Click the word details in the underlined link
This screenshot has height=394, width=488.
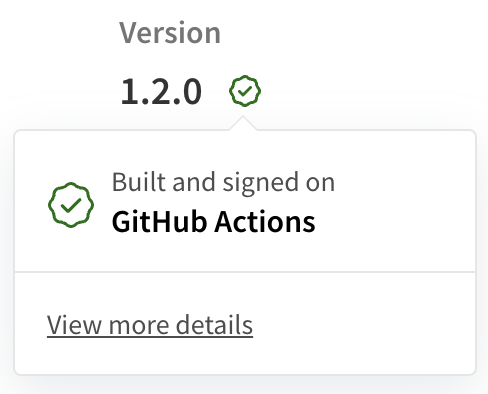[x=214, y=325]
